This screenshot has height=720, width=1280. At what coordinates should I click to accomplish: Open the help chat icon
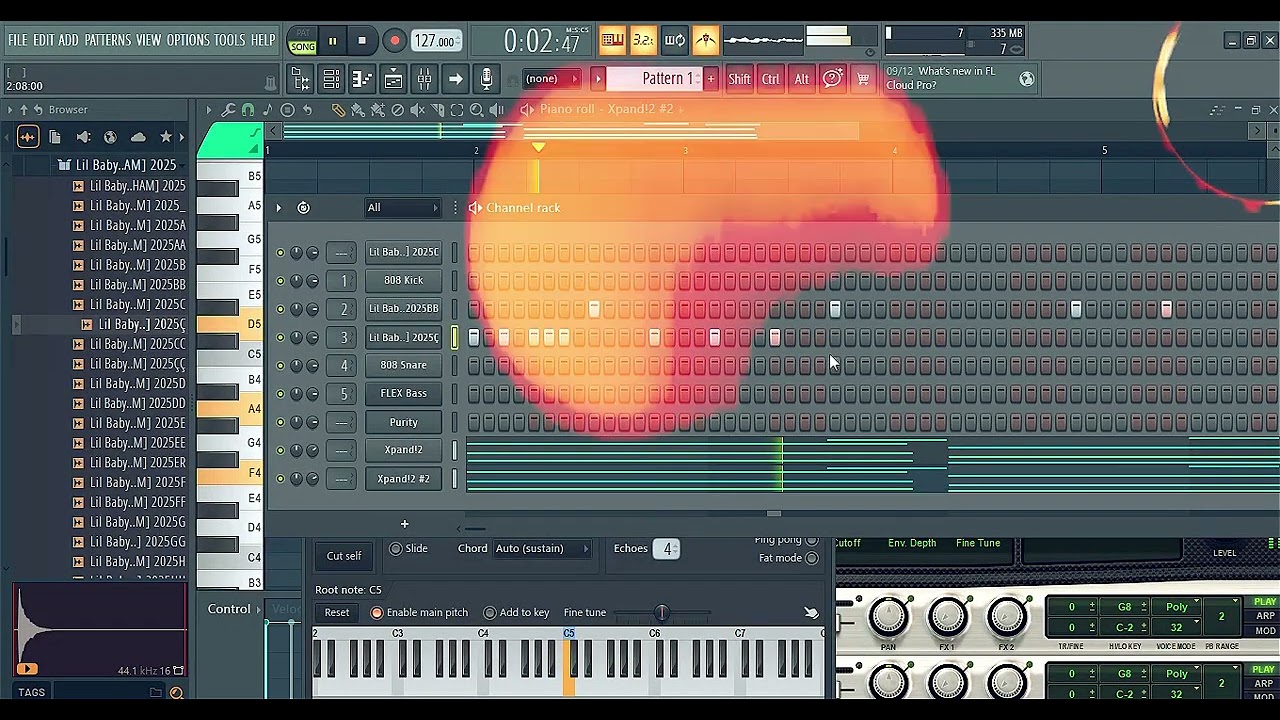click(x=832, y=79)
